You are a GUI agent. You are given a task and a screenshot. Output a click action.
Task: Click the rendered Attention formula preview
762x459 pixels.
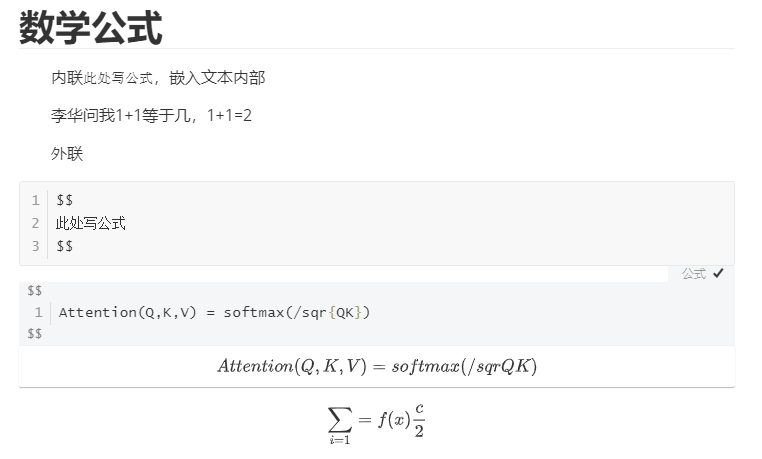pyautogui.click(x=377, y=366)
